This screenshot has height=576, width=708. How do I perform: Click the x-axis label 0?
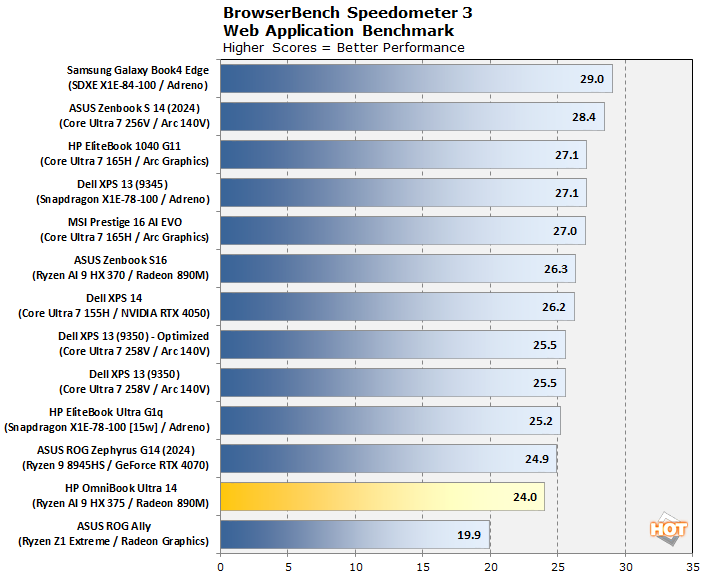[220, 567]
